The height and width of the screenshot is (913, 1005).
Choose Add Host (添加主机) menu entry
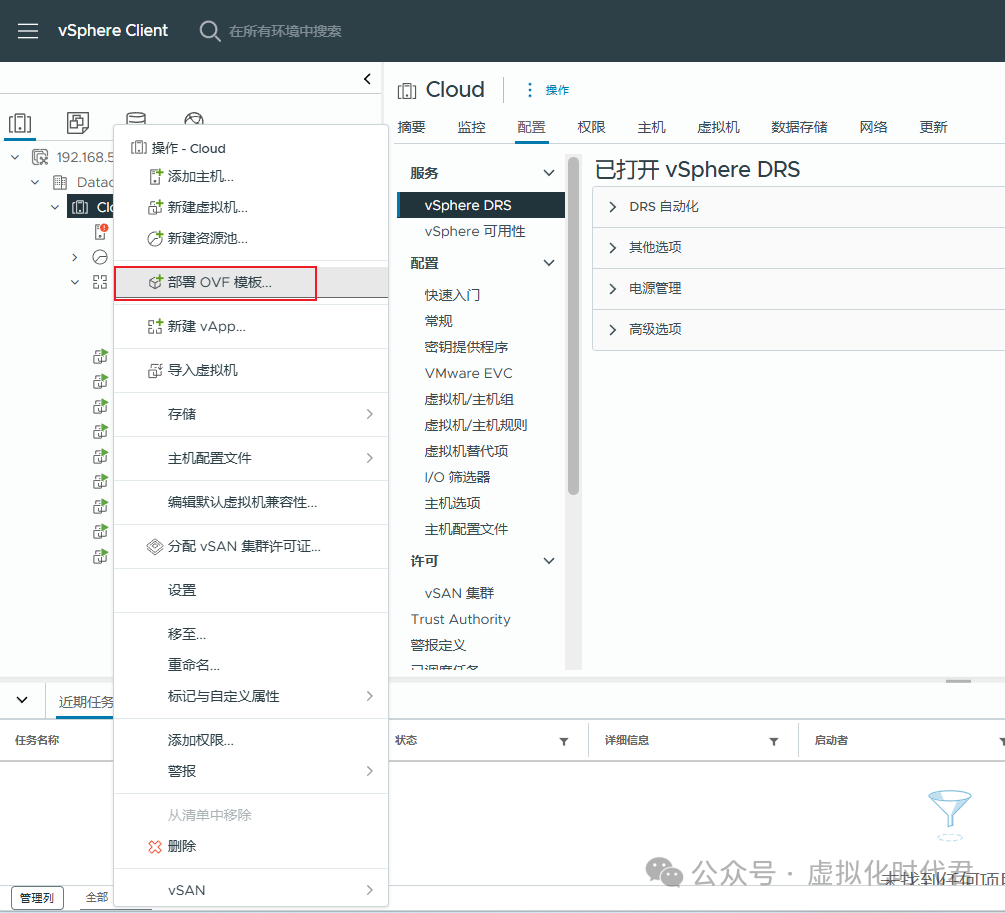click(251, 176)
